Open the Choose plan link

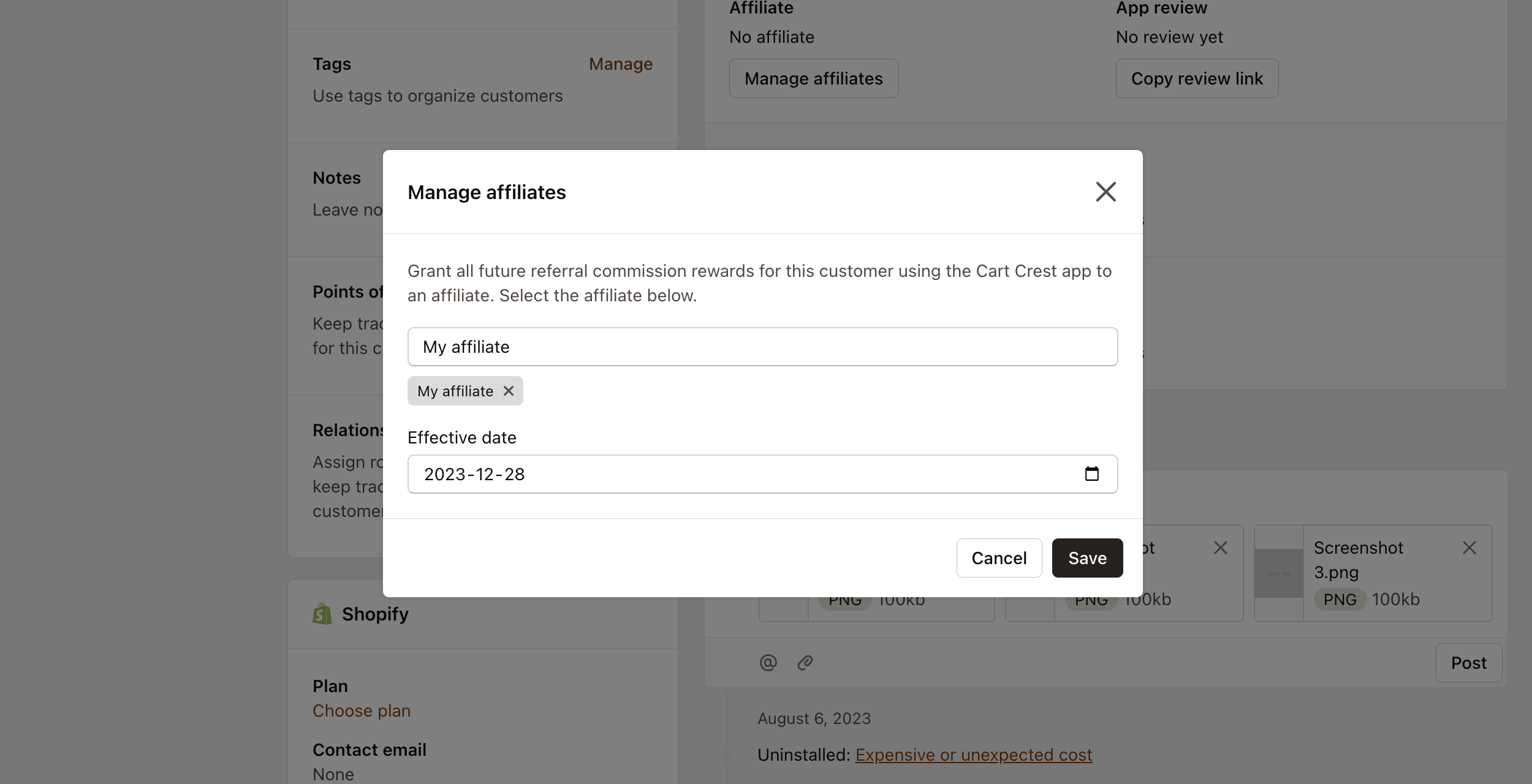(362, 710)
